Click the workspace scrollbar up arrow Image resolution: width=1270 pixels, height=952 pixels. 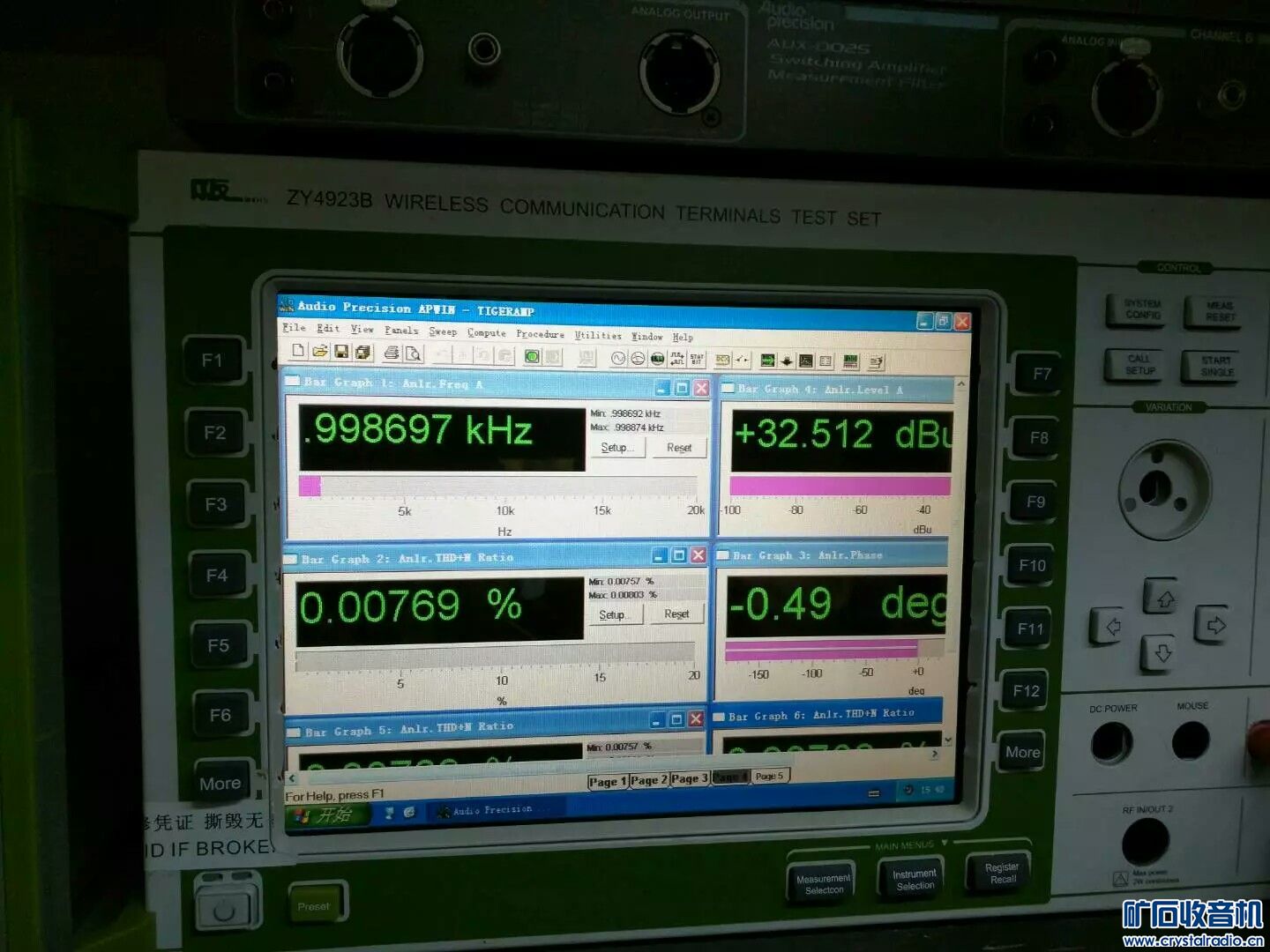pos(961,384)
